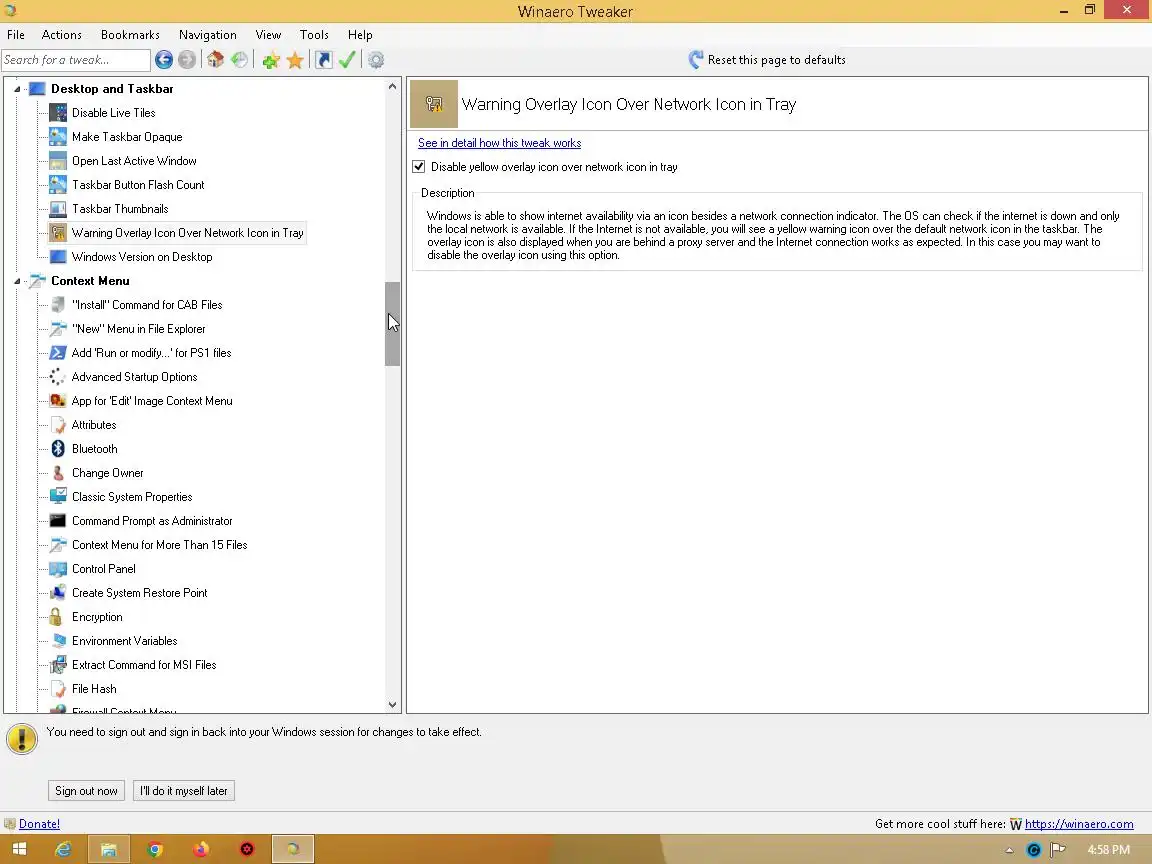Go to the Home page icon
This screenshot has height=864, width=1152.
215,60
